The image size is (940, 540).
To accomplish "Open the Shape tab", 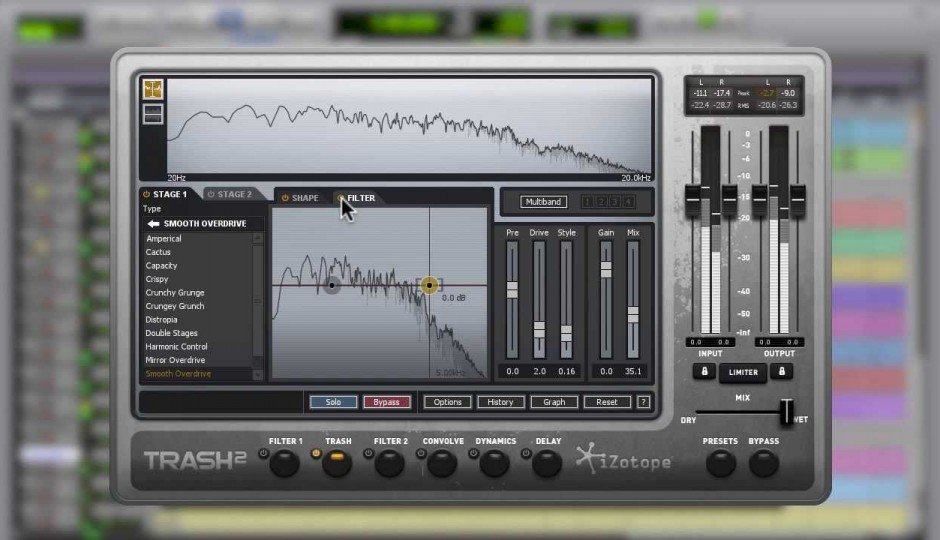I will point(305,198).
